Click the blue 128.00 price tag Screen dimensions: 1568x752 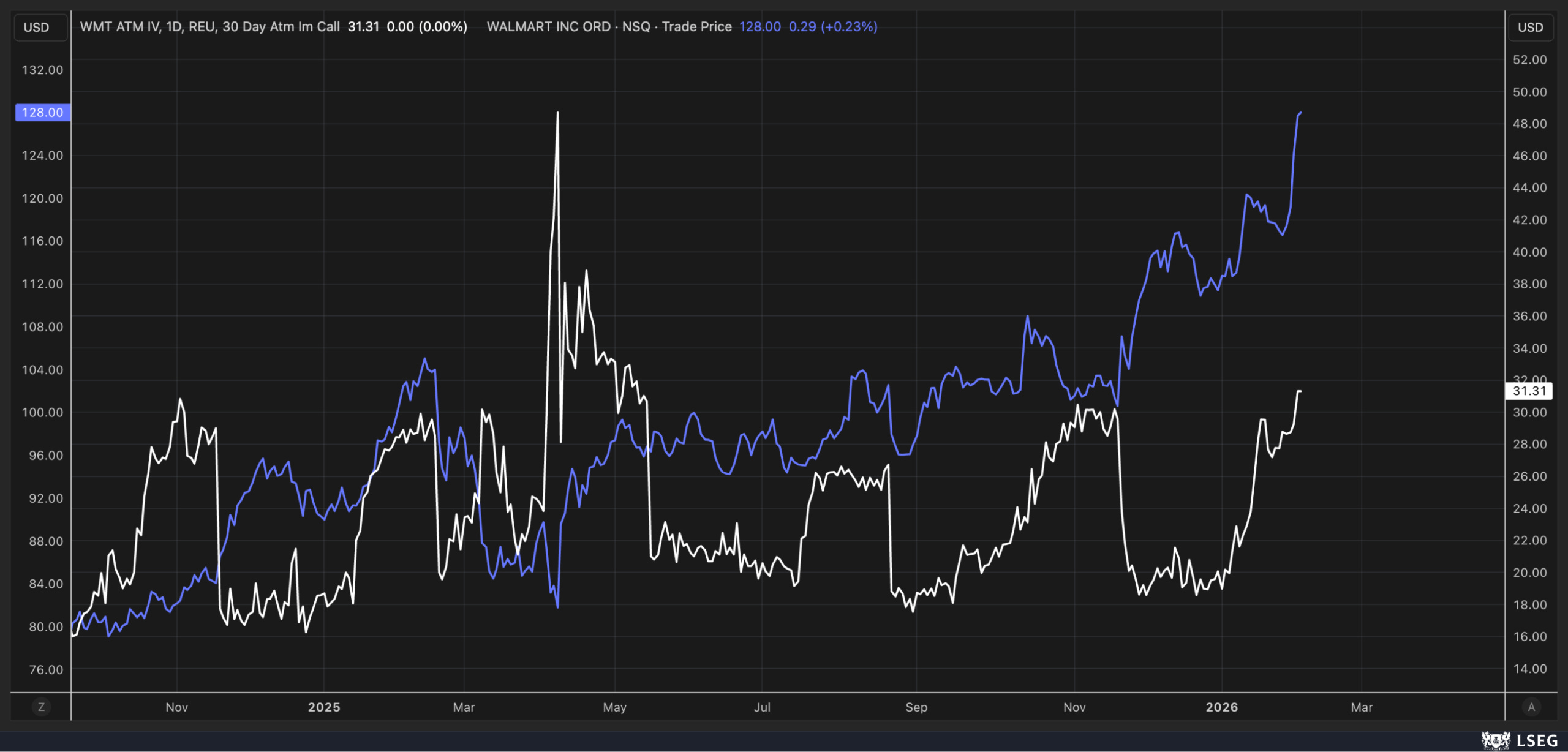[x=42, y=113]
